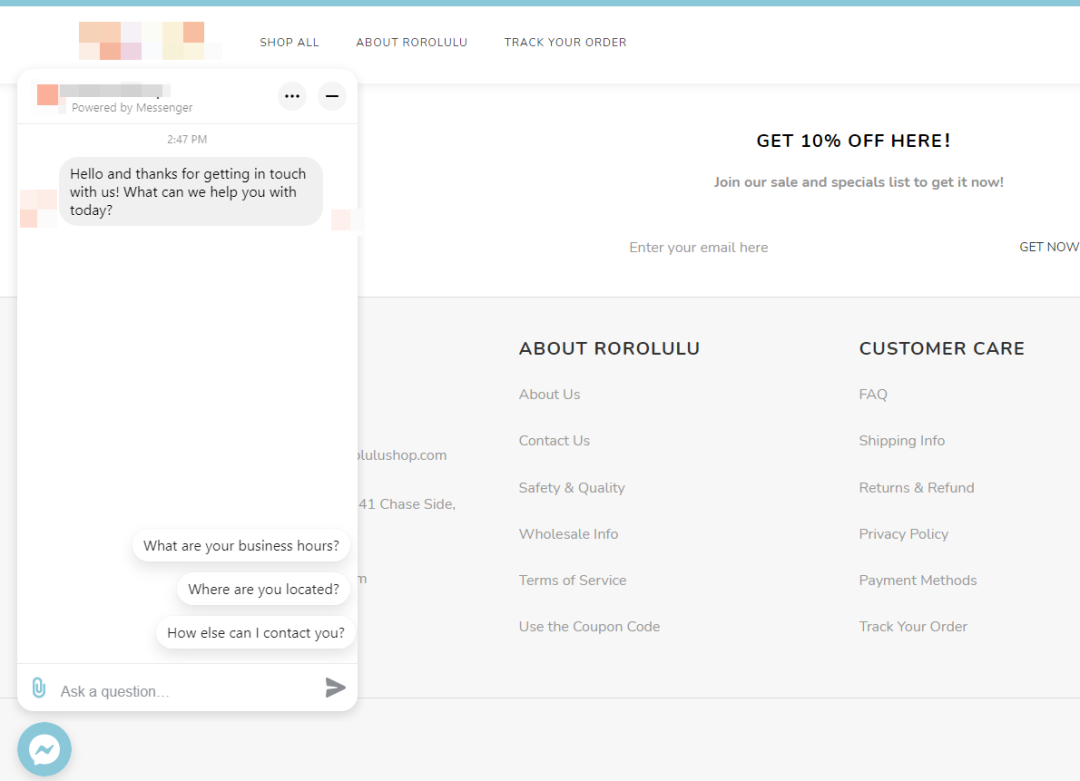The image size is (1080, 781).
Task: Toggle the Messenger chat bubble launcher
Action: [x=45, y=749]
